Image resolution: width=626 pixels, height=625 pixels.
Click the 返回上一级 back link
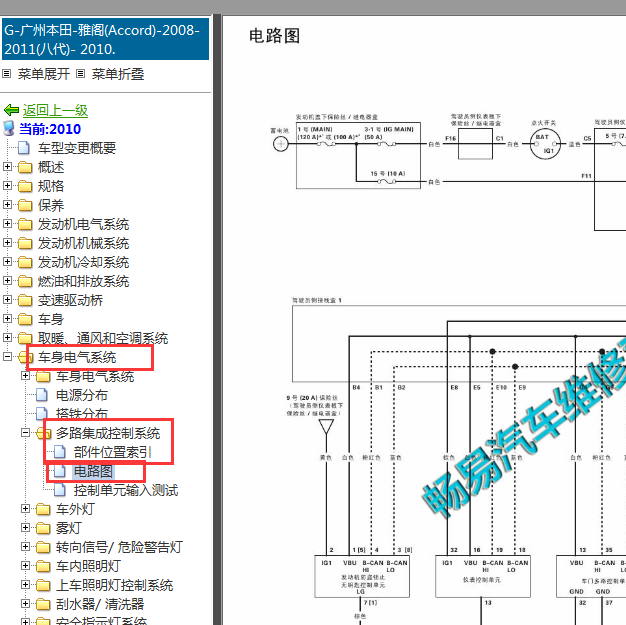55,110
